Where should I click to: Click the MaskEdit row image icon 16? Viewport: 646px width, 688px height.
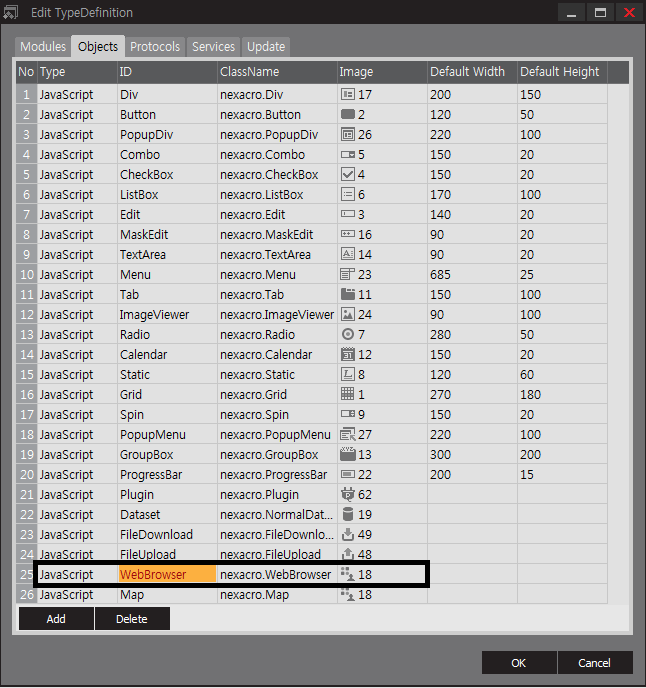click(348, 234)
